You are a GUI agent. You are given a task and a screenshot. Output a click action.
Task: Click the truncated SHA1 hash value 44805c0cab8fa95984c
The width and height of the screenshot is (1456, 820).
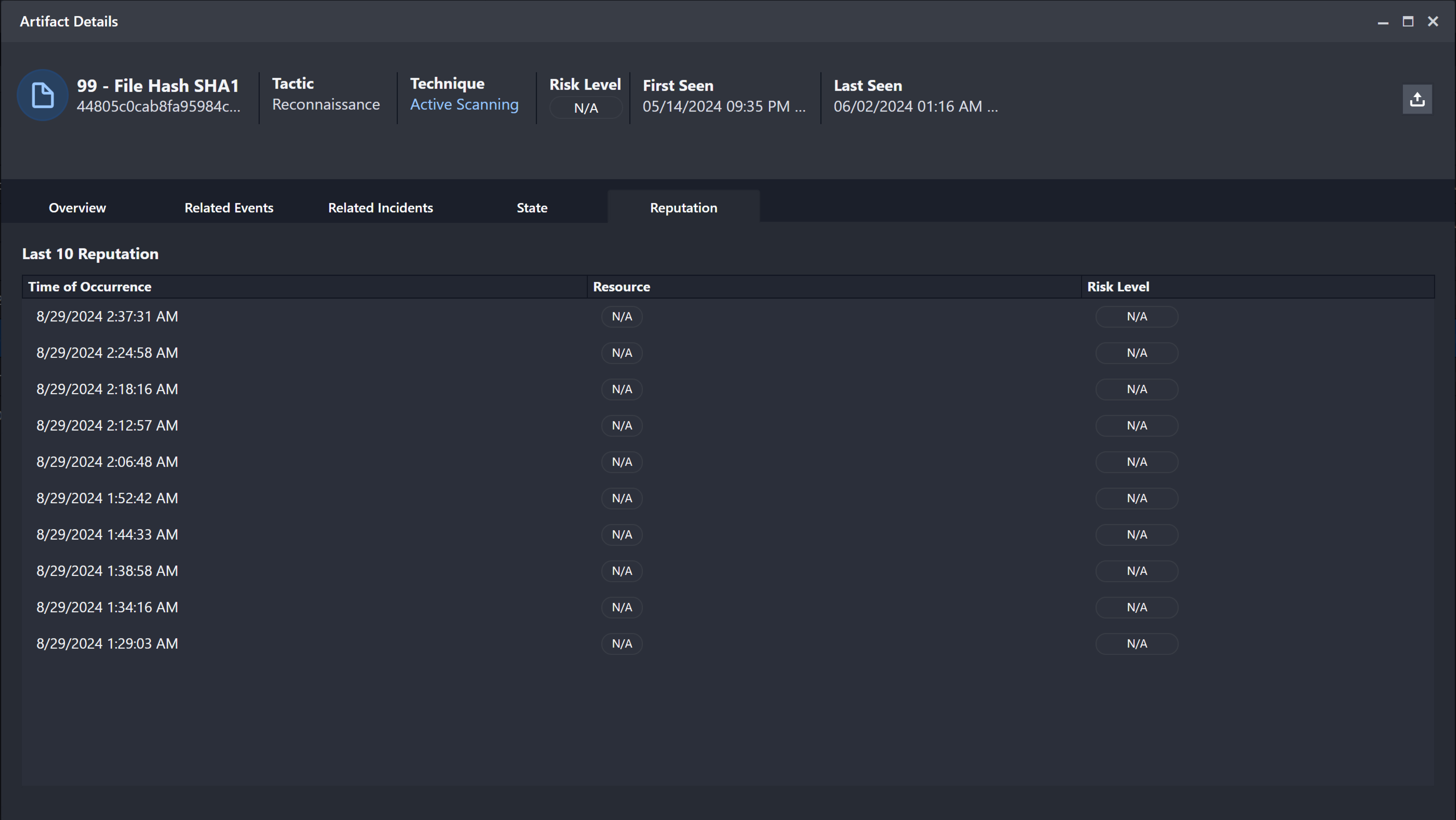point(158,106)
